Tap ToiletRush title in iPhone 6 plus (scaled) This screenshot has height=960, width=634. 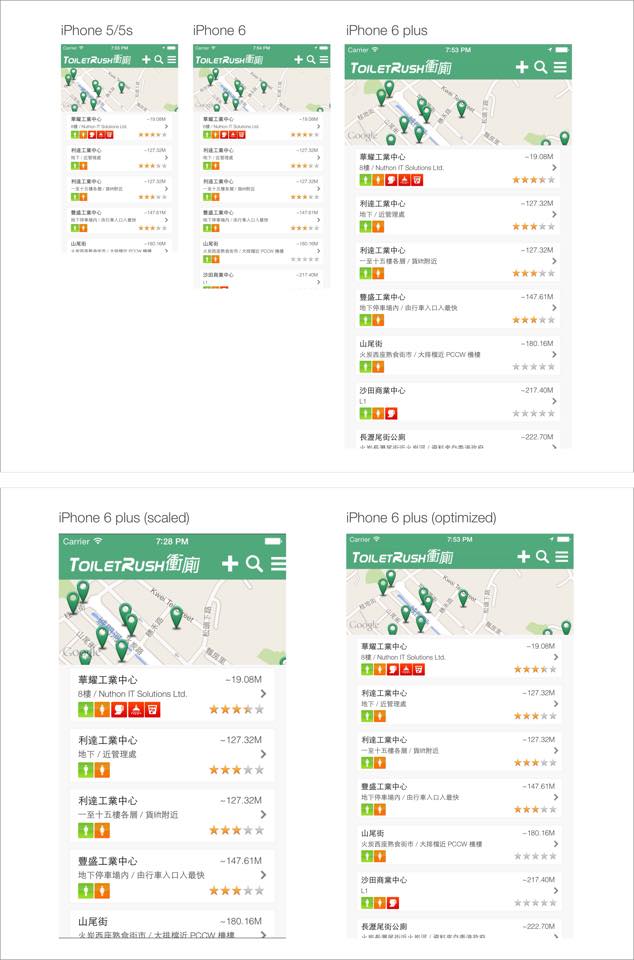133,565
